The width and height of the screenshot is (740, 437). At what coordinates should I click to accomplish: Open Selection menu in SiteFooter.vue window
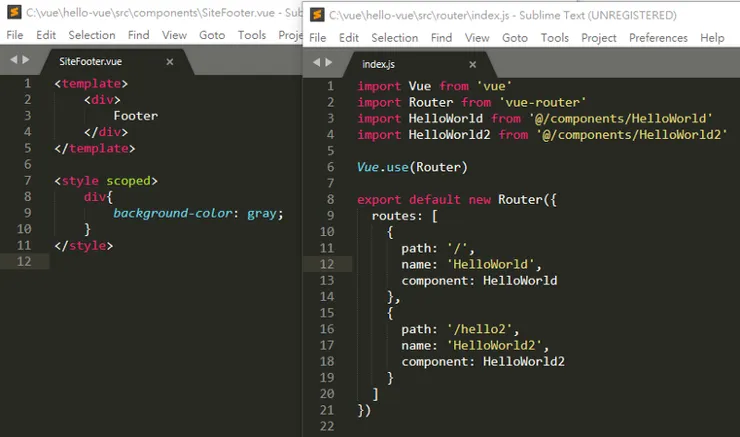pos(92,35)
